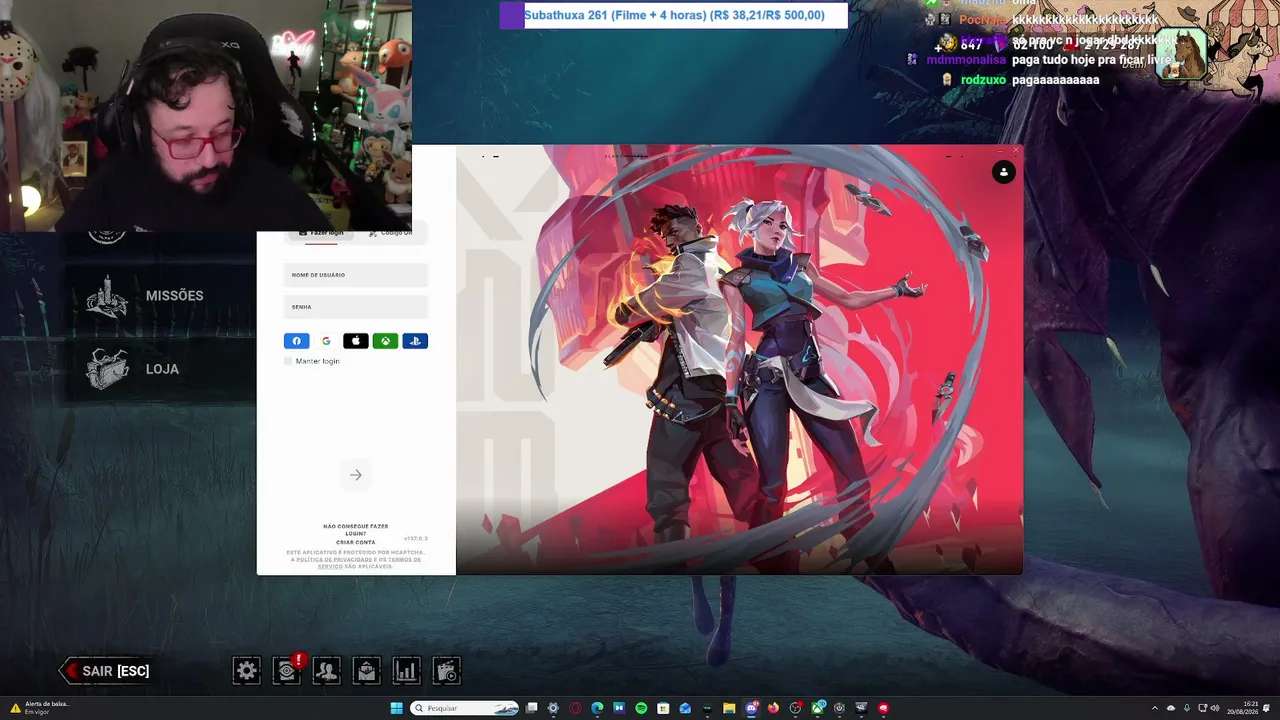
Task: Sign in with the Google button
Action: (326, 341)
